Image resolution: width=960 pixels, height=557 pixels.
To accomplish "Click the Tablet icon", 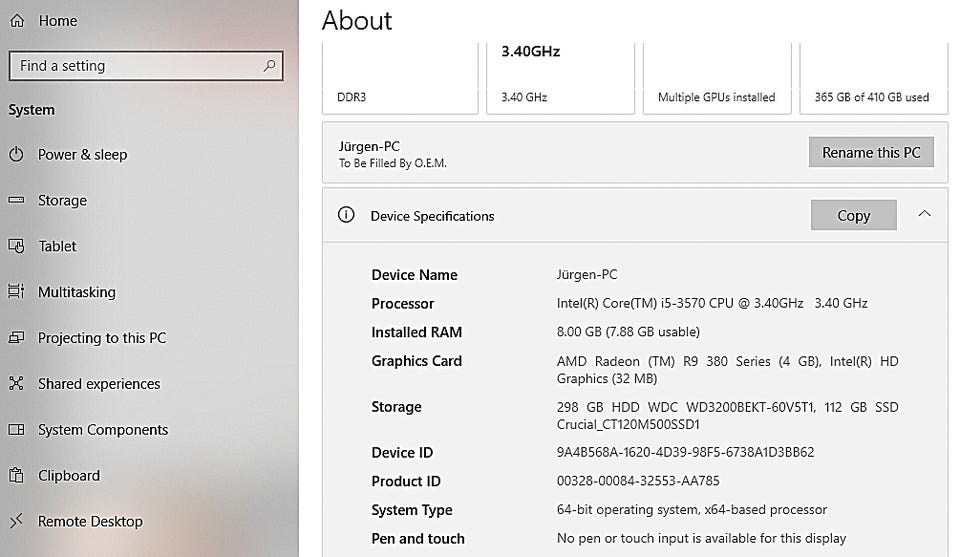I will [x=16, y=247].
